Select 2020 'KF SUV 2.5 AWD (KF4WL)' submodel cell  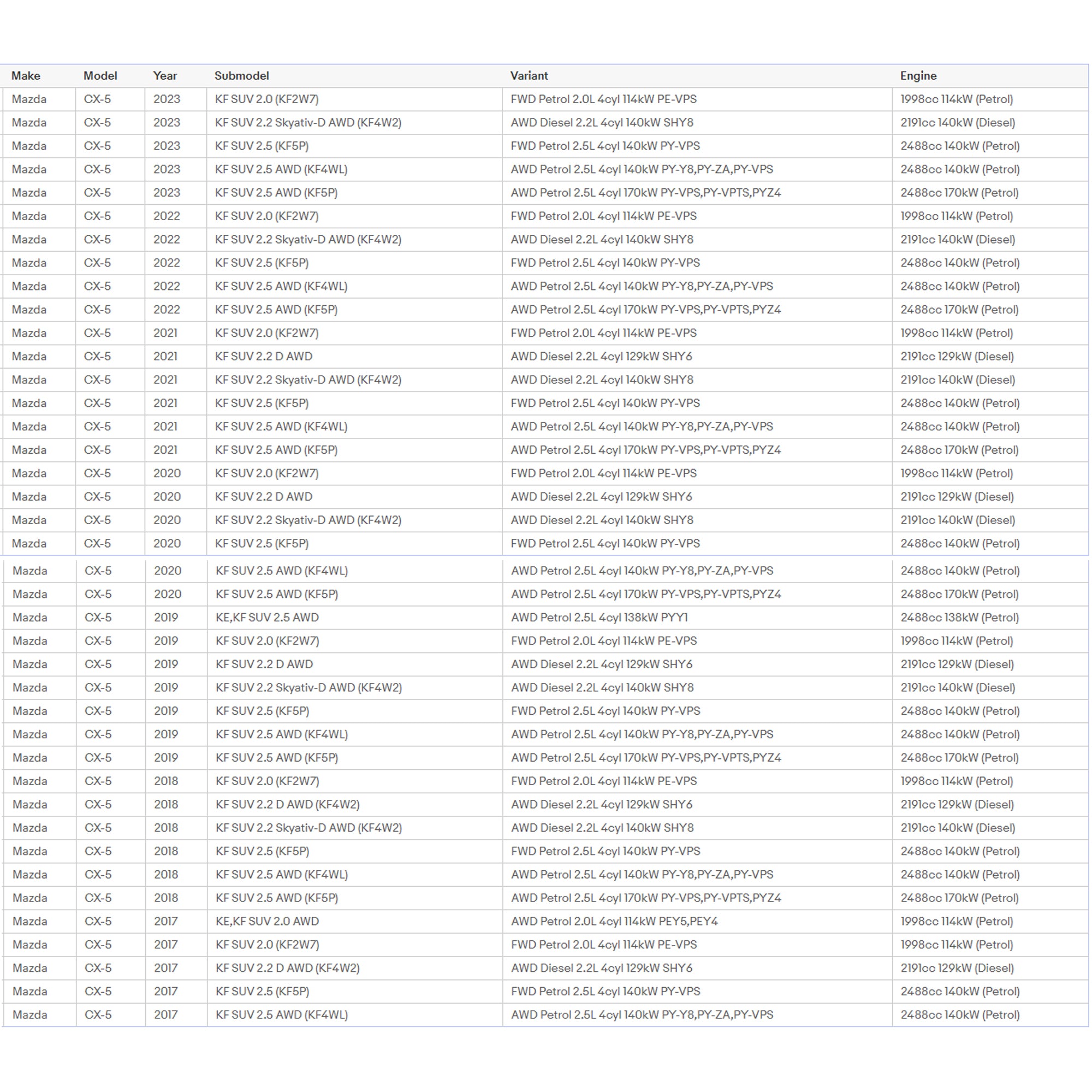[x=282, y=571]
